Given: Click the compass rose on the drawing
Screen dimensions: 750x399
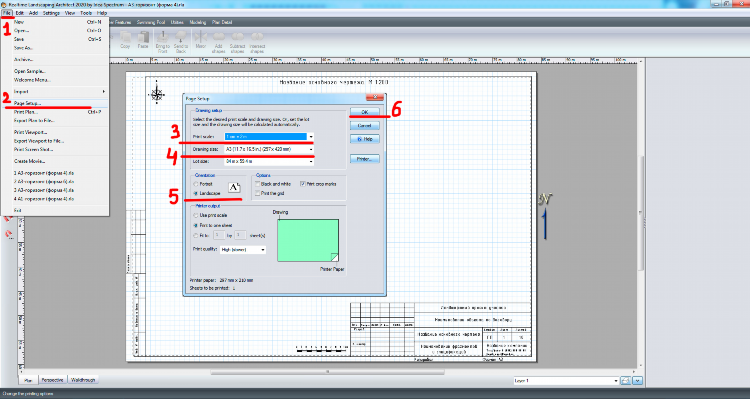Looking at the screenshot, I should [157, 94].
